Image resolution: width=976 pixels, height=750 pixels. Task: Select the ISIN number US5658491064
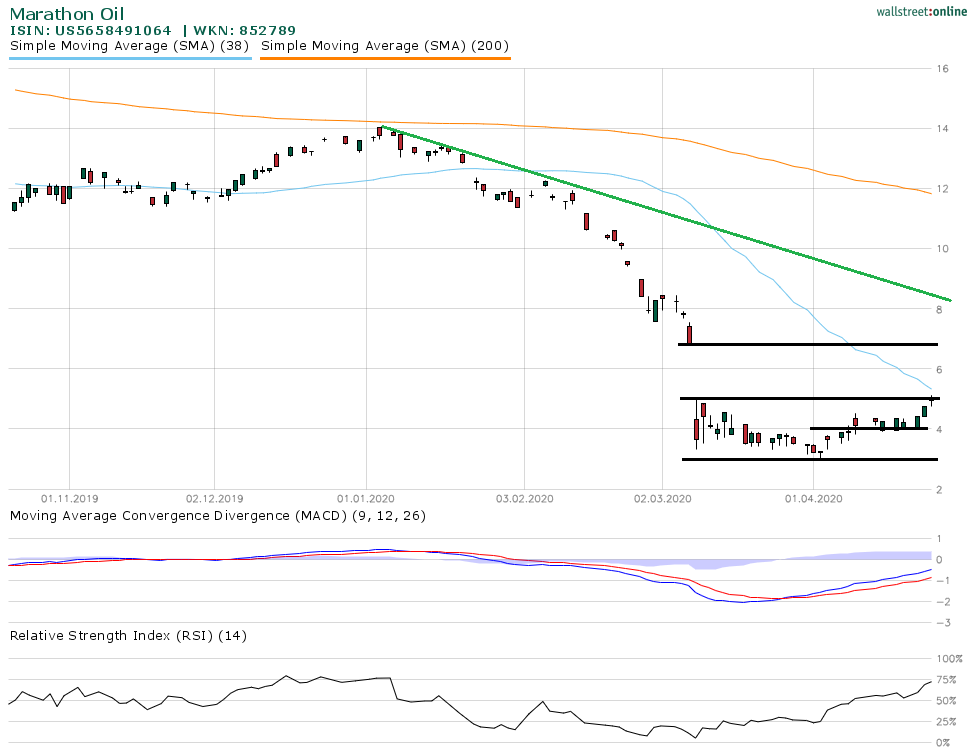pos(98,31)
